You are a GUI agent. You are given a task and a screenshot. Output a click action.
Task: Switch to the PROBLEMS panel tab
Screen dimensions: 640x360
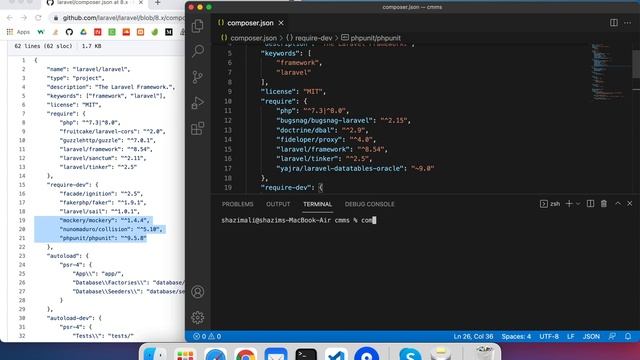coord(238,204)
